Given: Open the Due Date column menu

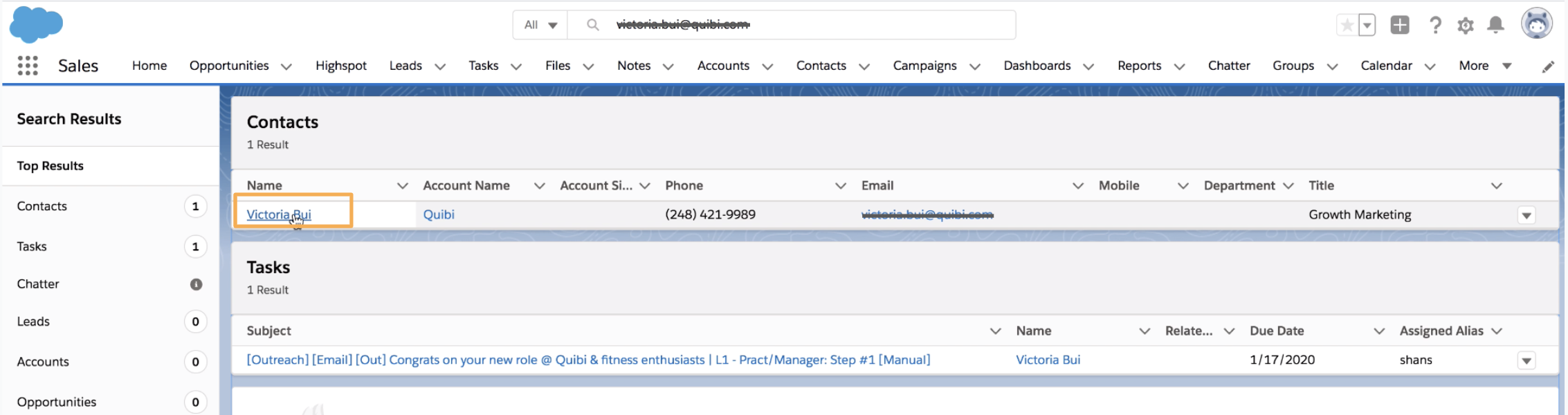Looking at the screenshot, I should pyautogui.click(x=1379, y=331).
